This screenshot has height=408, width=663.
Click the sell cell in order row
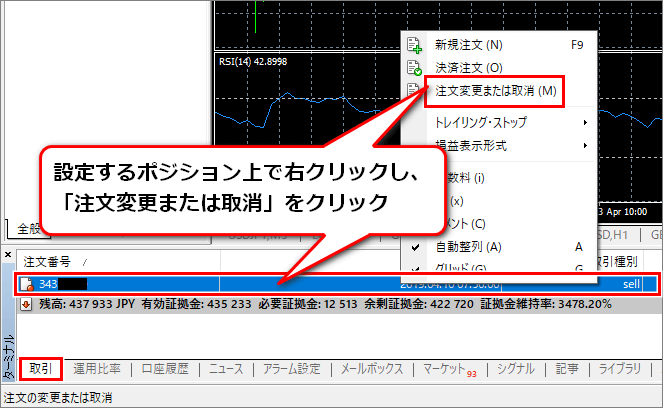[x=632, y=284]
